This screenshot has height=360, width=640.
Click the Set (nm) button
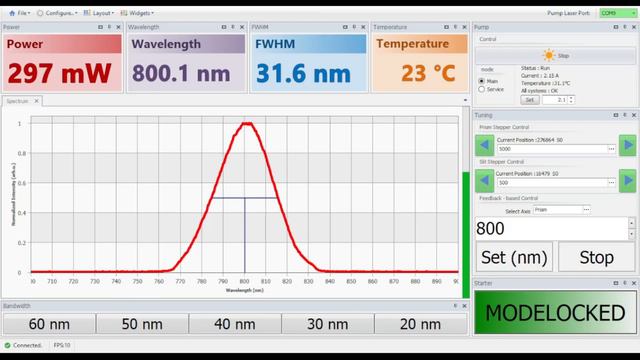(514, 257)
